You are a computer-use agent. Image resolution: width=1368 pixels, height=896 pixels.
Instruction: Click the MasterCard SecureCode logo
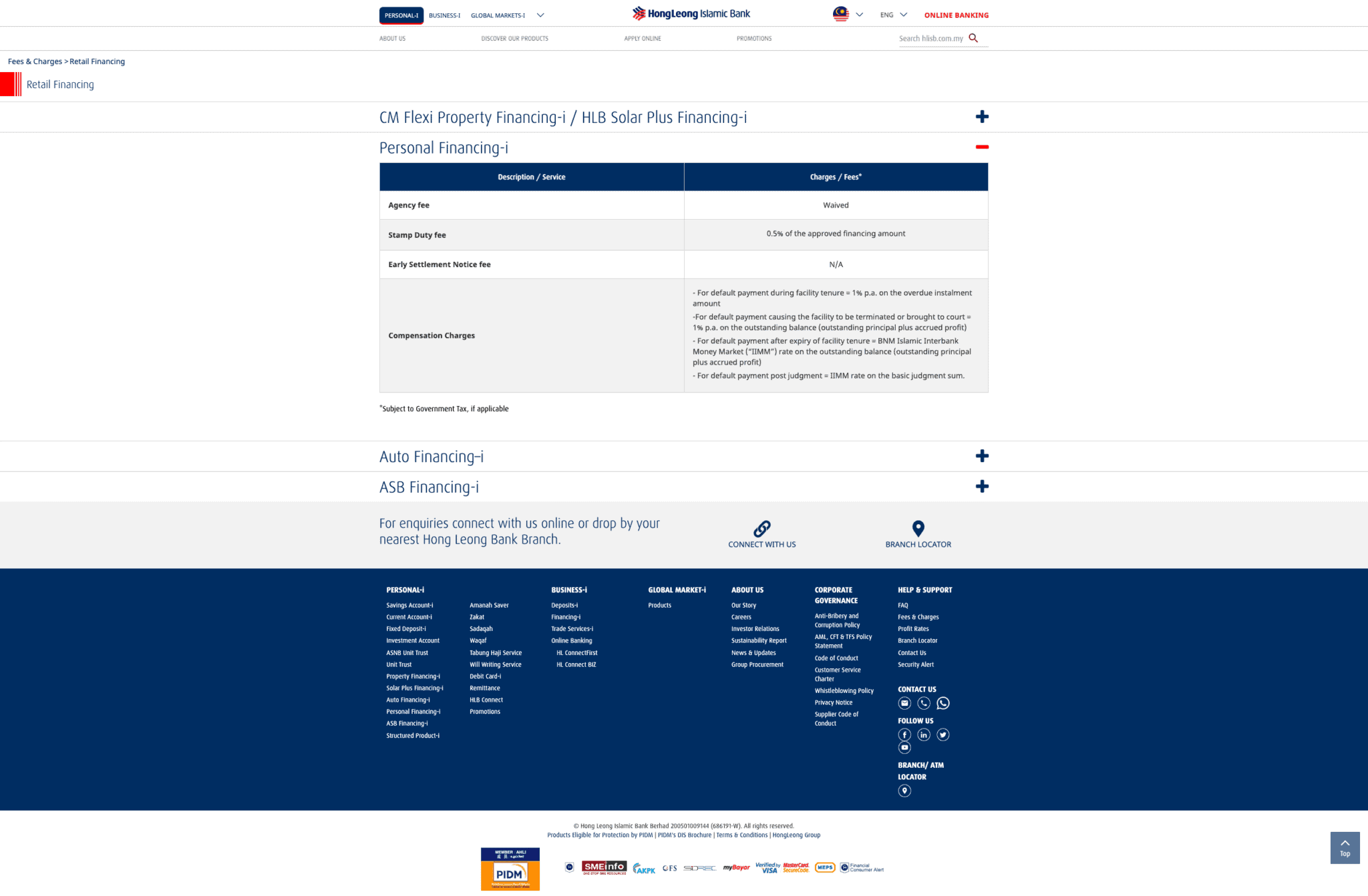(x=796, y=868)
